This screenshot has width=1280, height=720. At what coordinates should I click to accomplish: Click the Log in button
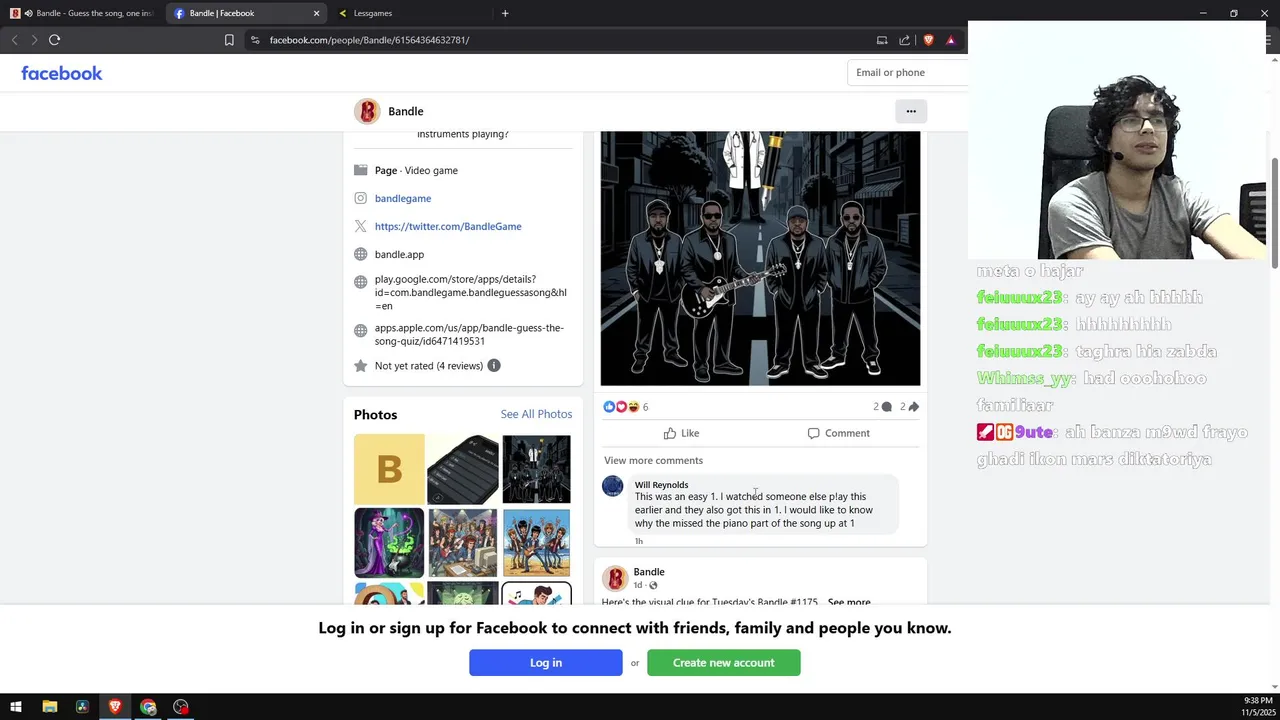(x=546, y=663)
